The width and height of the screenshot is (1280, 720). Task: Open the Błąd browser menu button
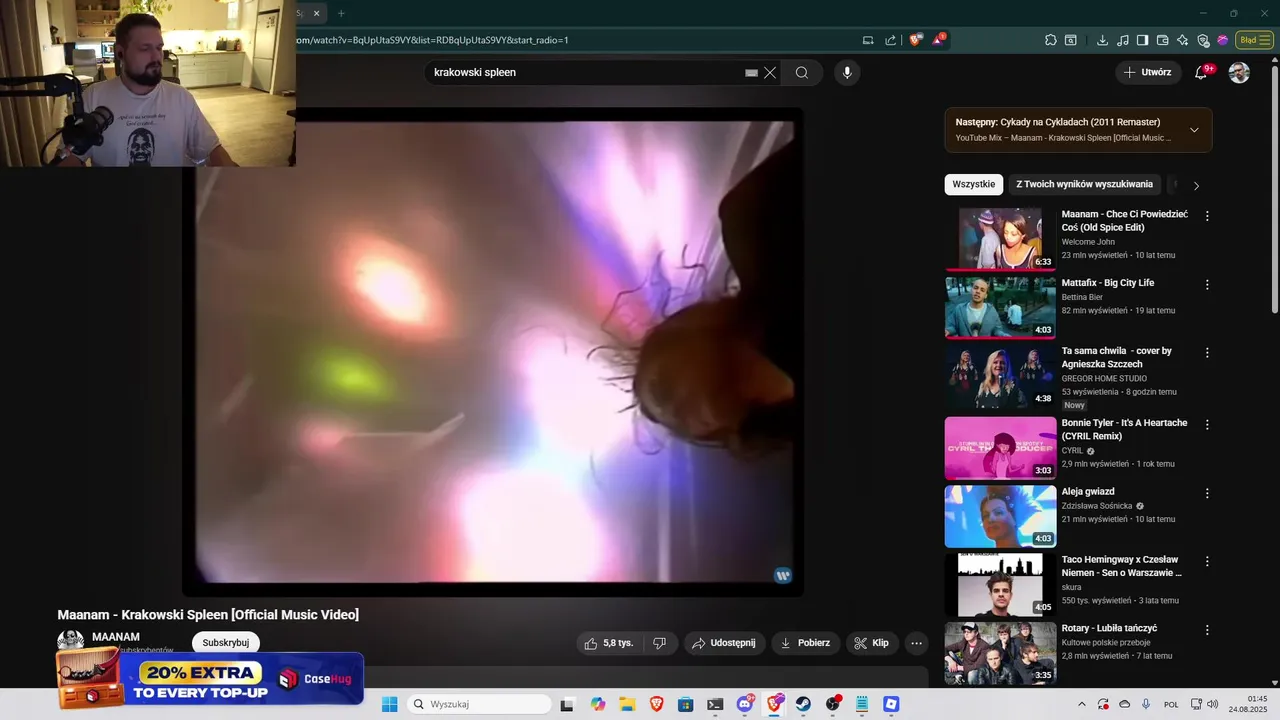click(x=1253, y=40)
